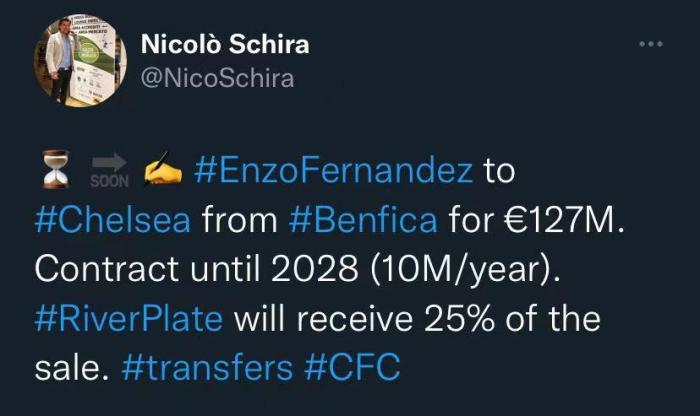
Task: Click the word "to" after #EnzoFernandez
Action: (498, 171)
